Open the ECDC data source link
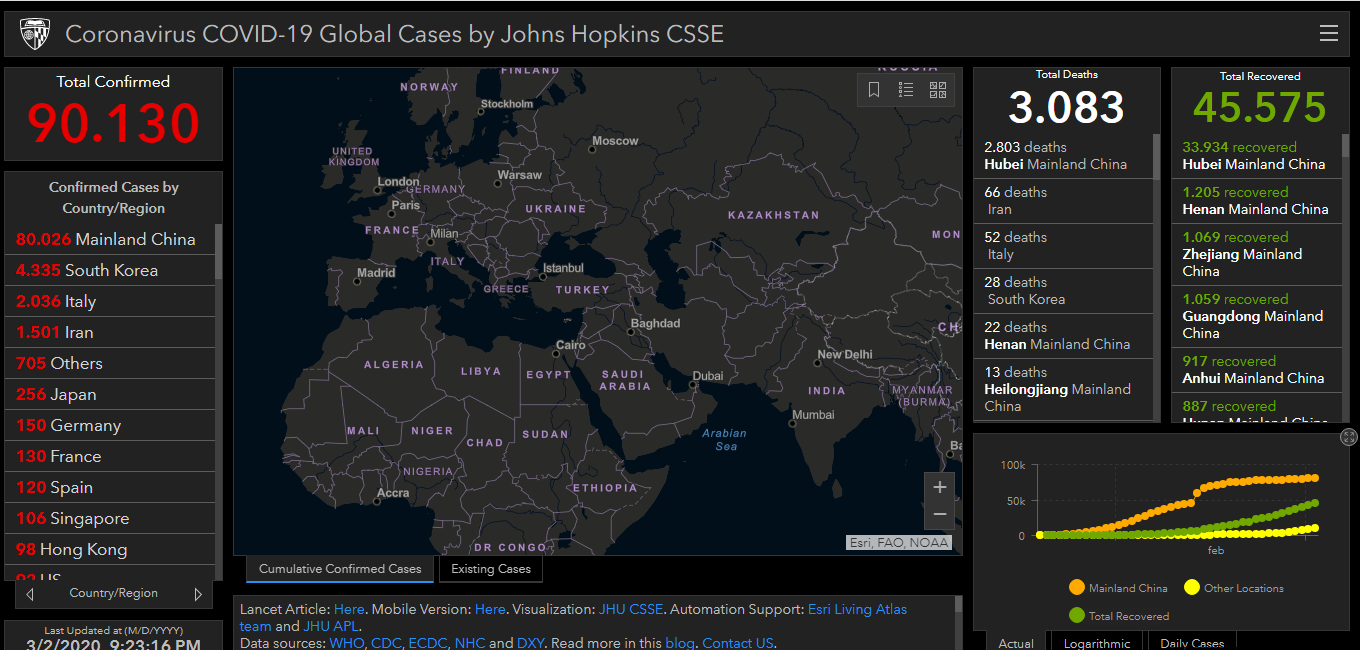Viewport: 1360px width, 650px height. 428,643
